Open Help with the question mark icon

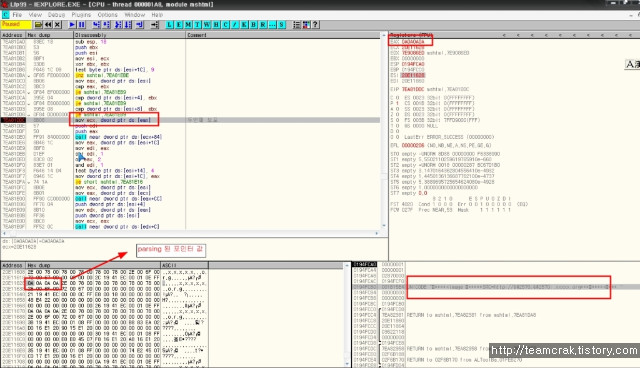[x=315, y=25]
